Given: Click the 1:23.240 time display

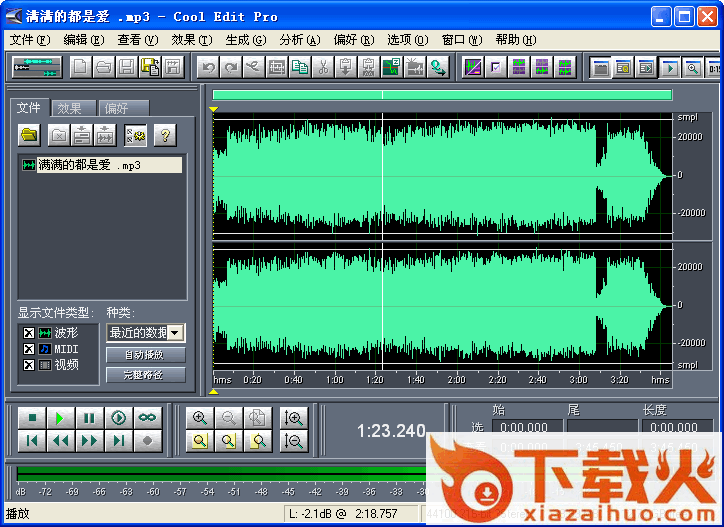Looking at the screenshot, I should (x=391, y=431).
